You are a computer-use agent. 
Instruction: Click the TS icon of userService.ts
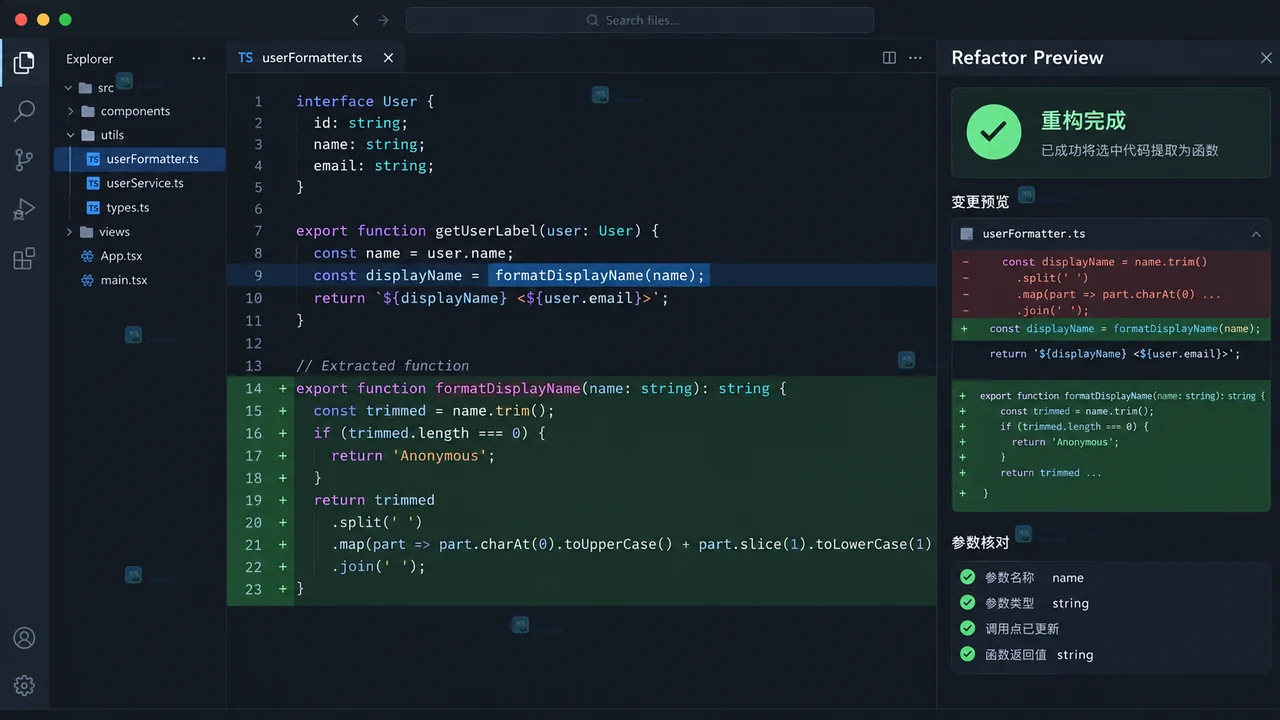coord(93,183)
